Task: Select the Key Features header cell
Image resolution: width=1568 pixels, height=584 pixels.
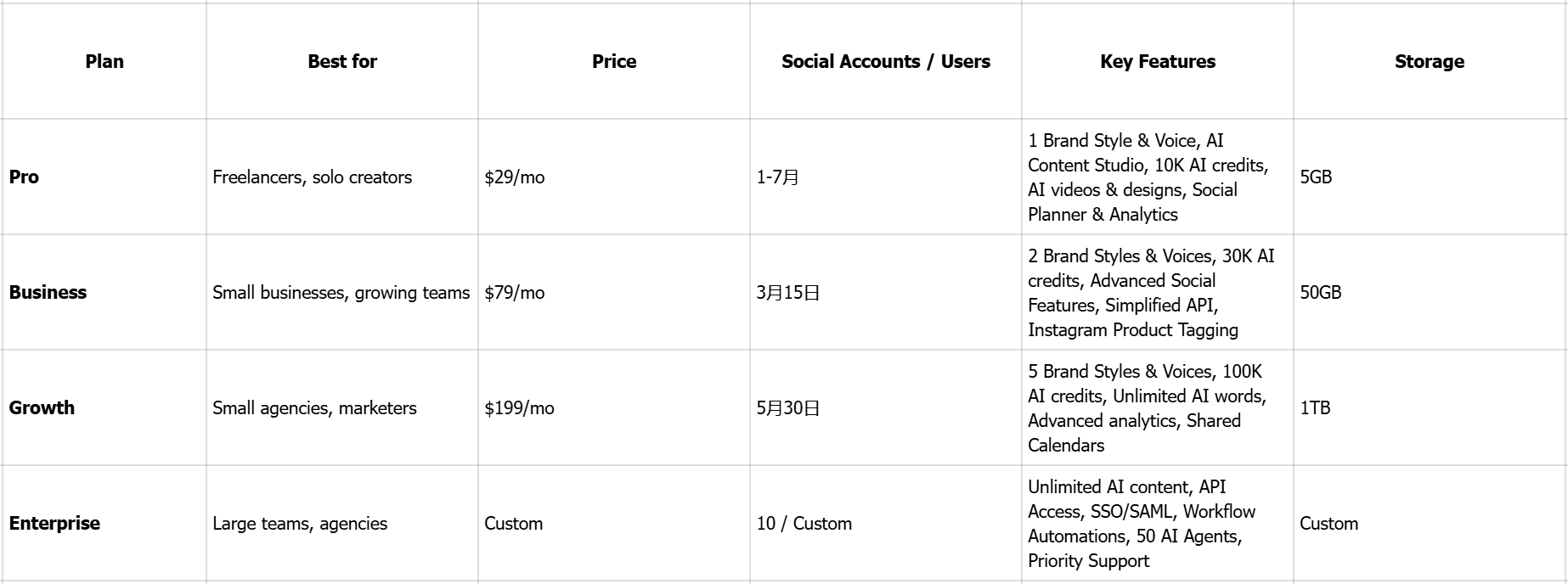Action: (x=1158, y=61)
